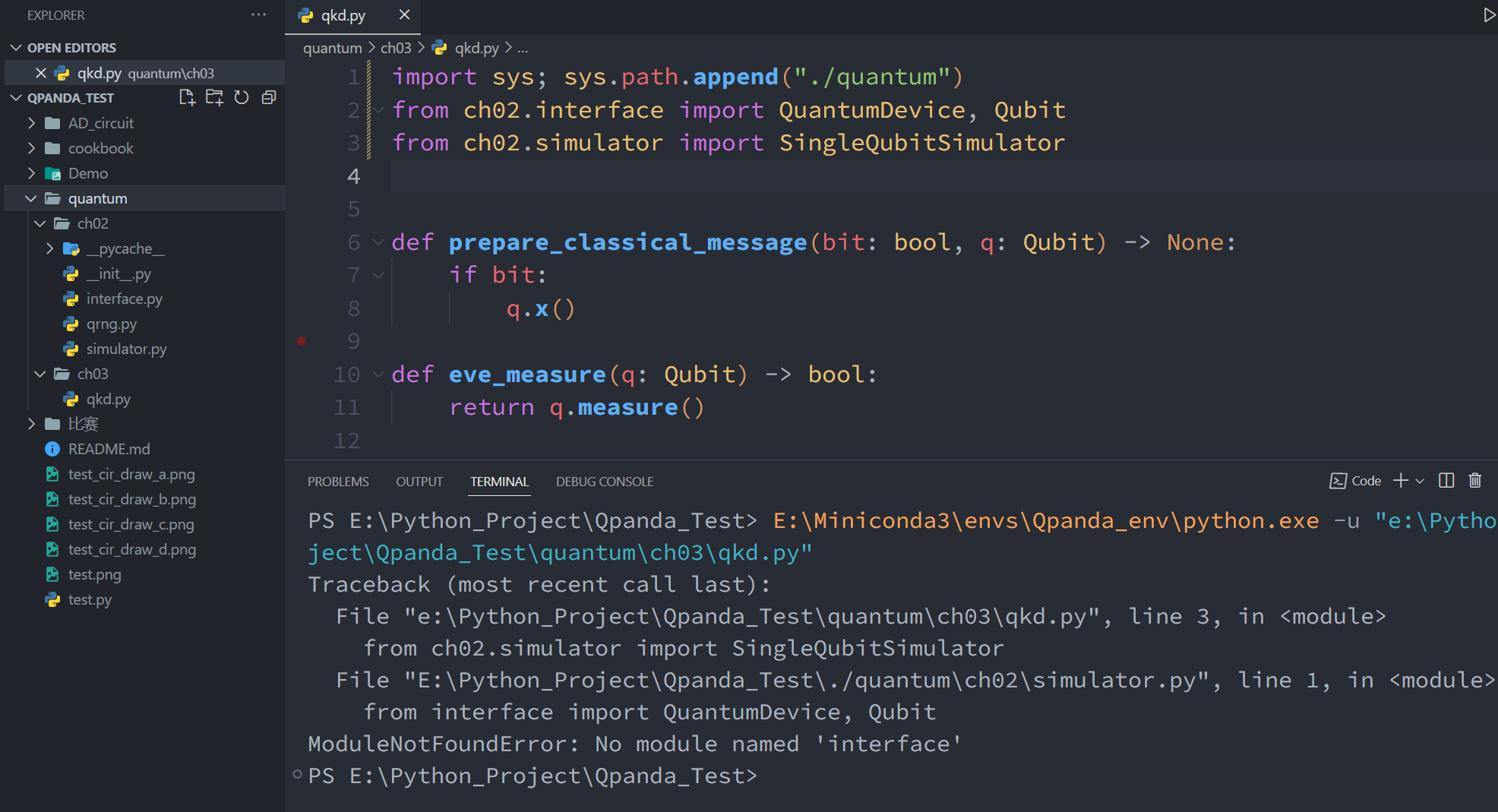Collapse all folders in explorer

(269, 97)
